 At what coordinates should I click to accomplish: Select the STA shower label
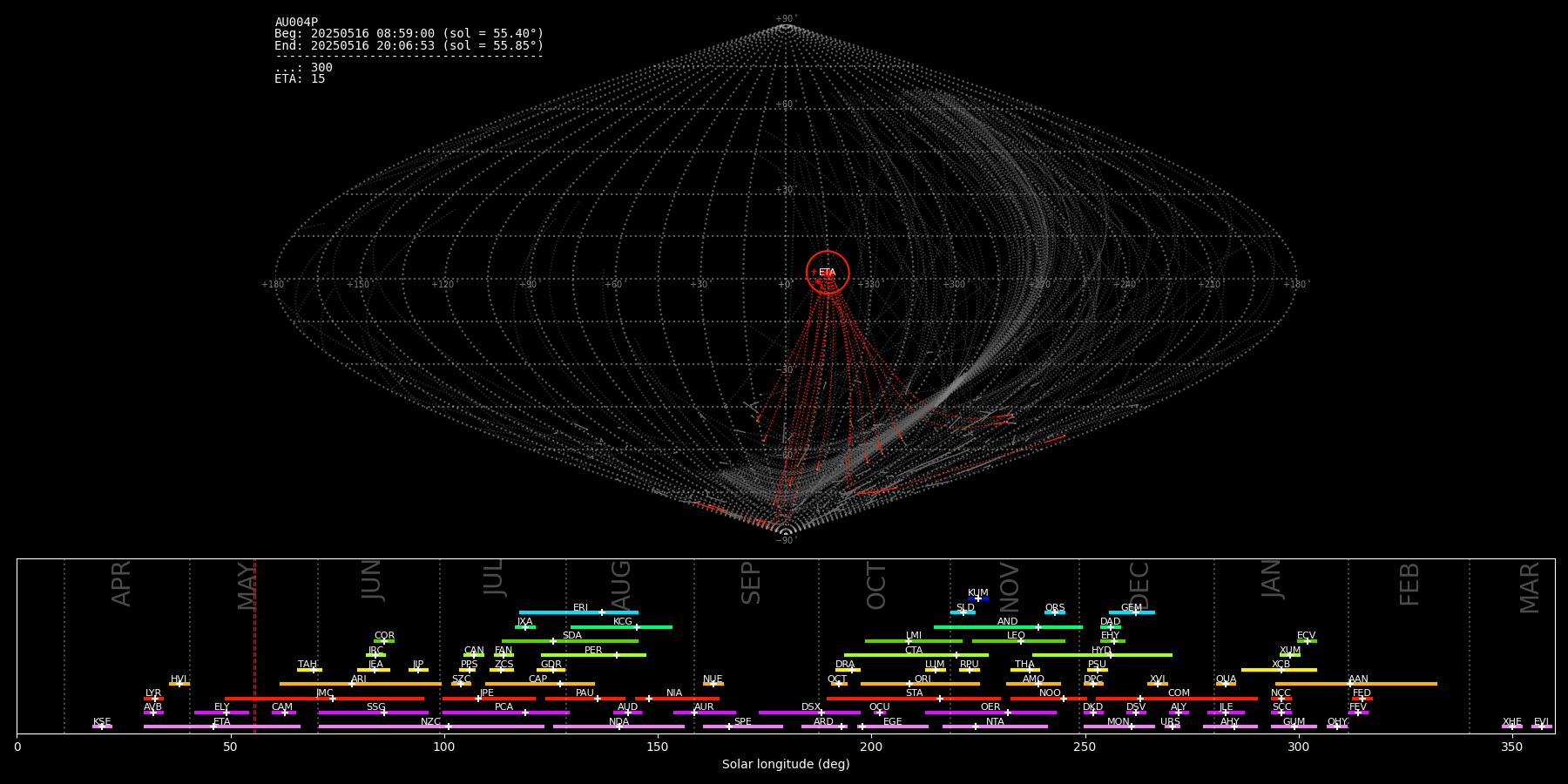tap(914, 693)
